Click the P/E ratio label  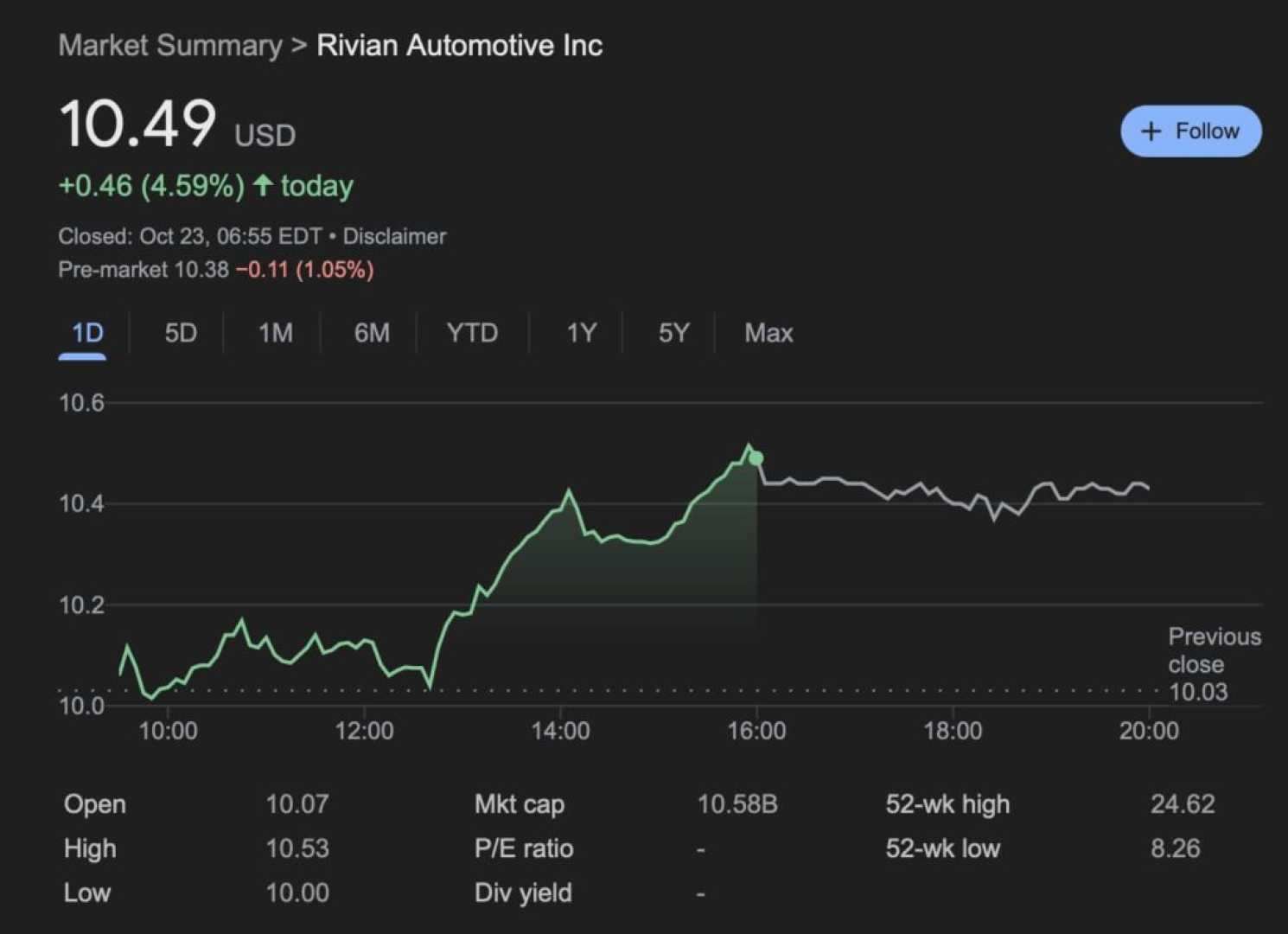click(x=524, y=848)
